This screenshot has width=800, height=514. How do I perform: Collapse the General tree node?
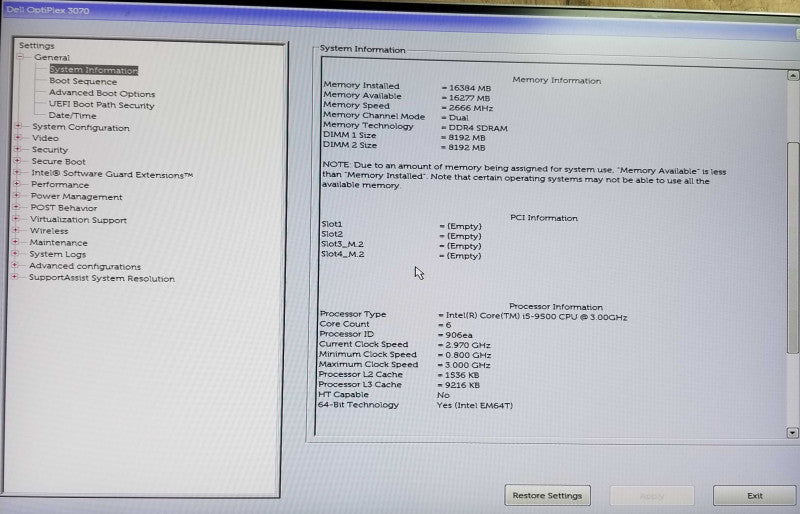point(20,57)
